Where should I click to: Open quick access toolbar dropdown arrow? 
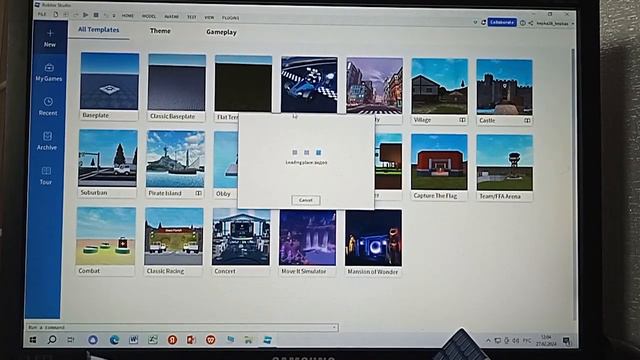tap(114, 16)
